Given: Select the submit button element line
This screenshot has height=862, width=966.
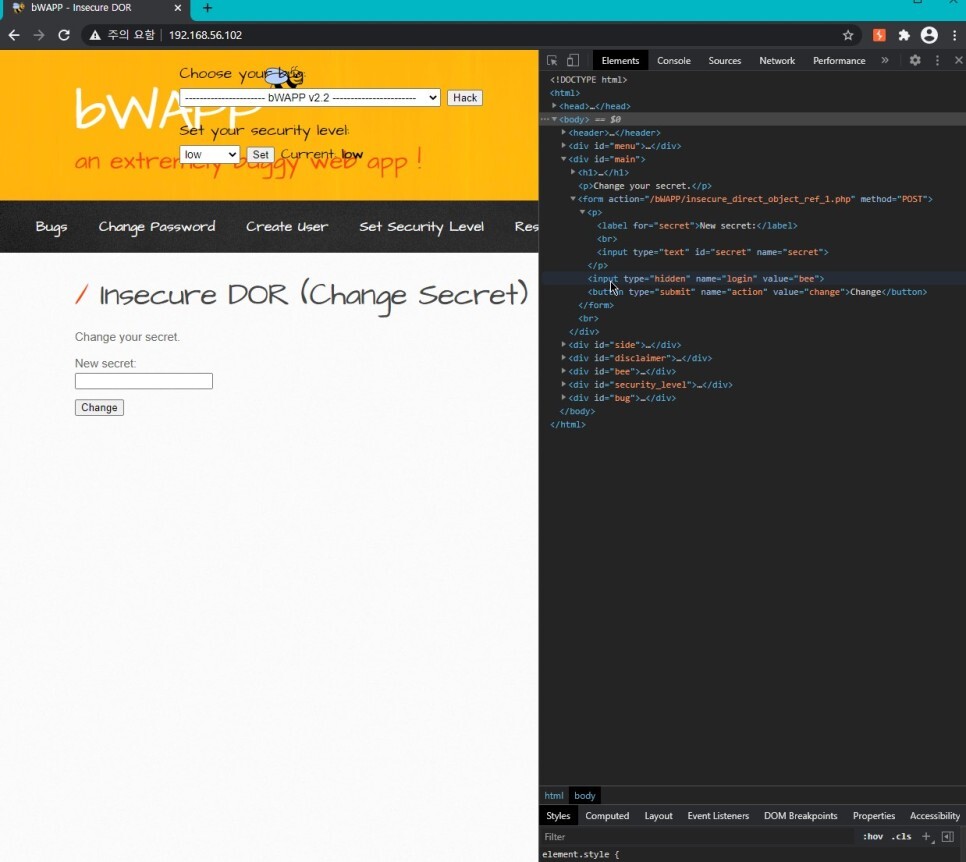Looking at the screenshot, I should pos(757,292).
